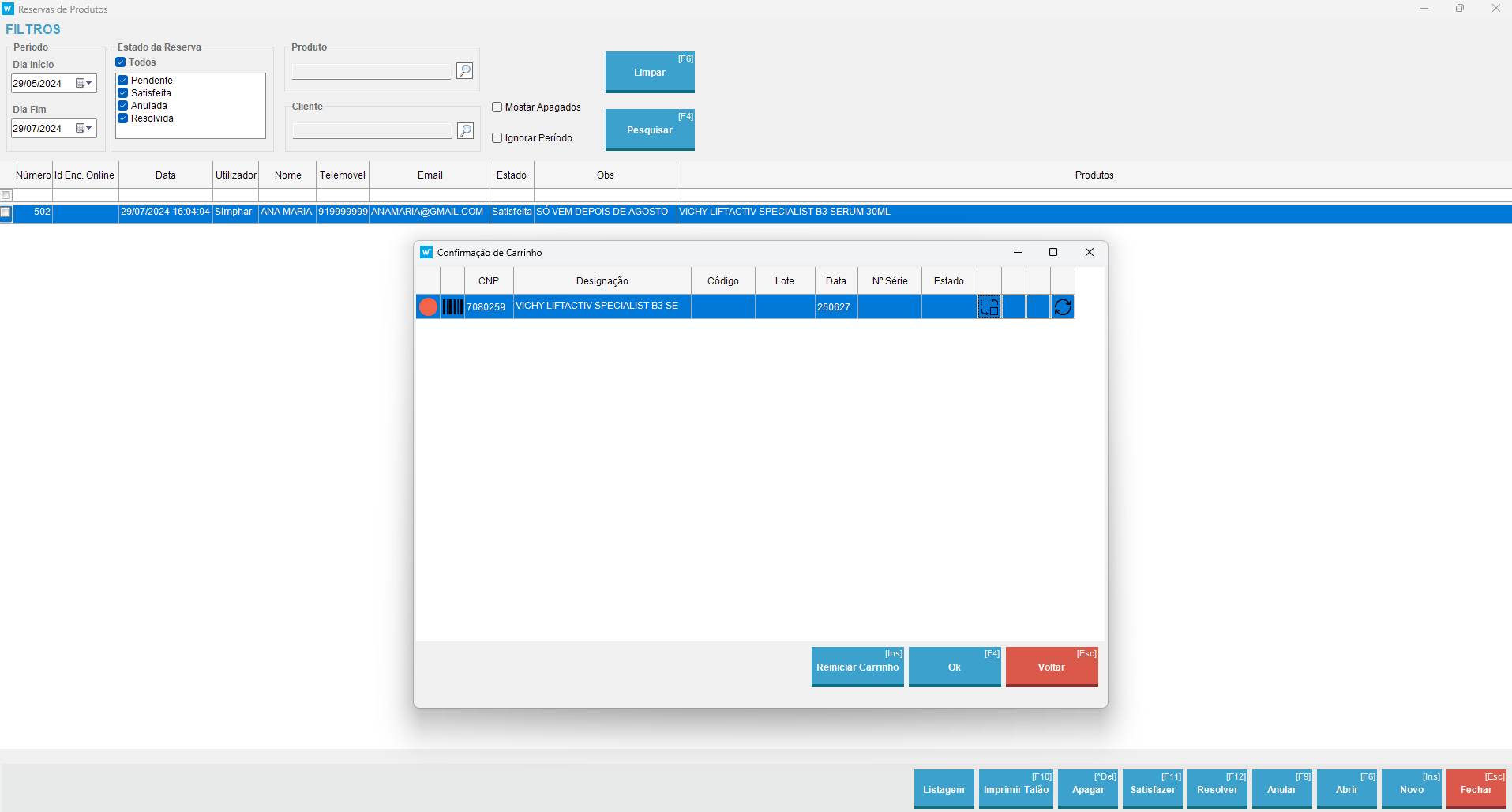Screen dimensions: 1512x812
Task: Close the Confirmação de Carrinho dialog
Action: (1089, 252)
